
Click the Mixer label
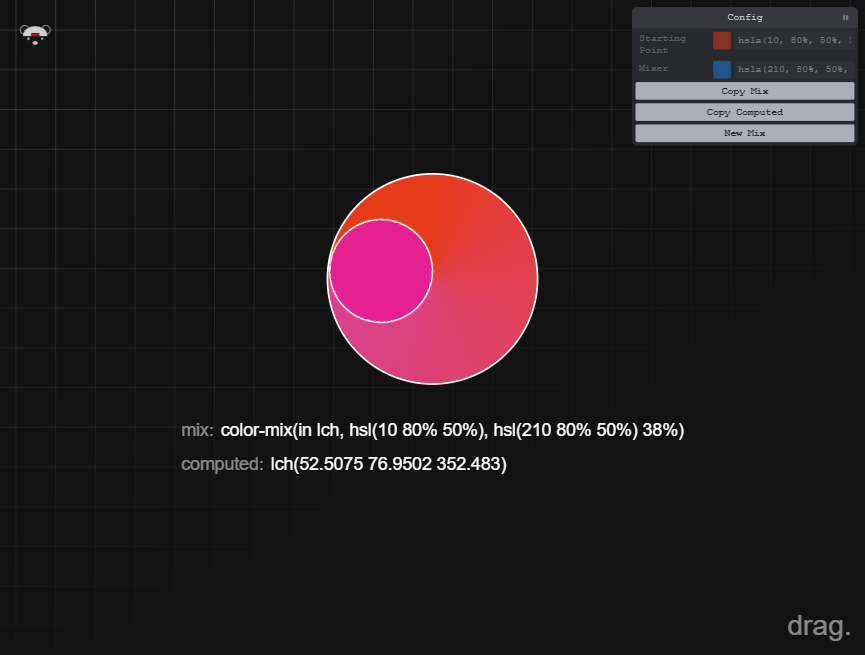pos(653,68)
